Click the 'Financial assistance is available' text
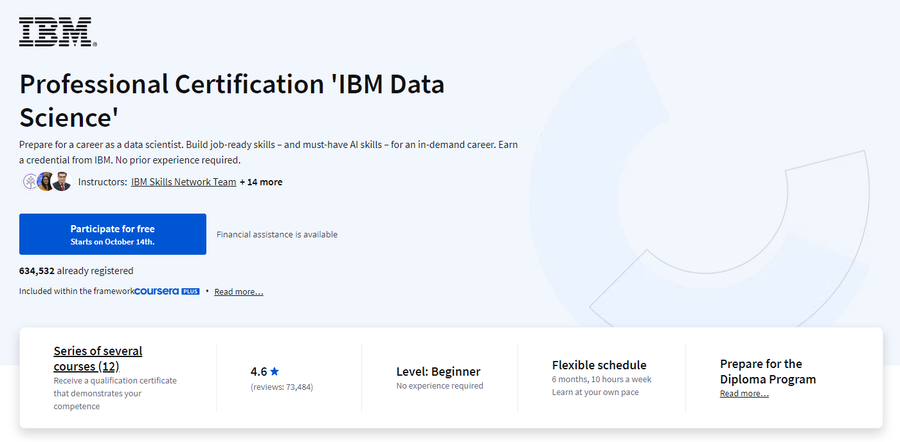This screenshot has width=900, height=442. 277,234
